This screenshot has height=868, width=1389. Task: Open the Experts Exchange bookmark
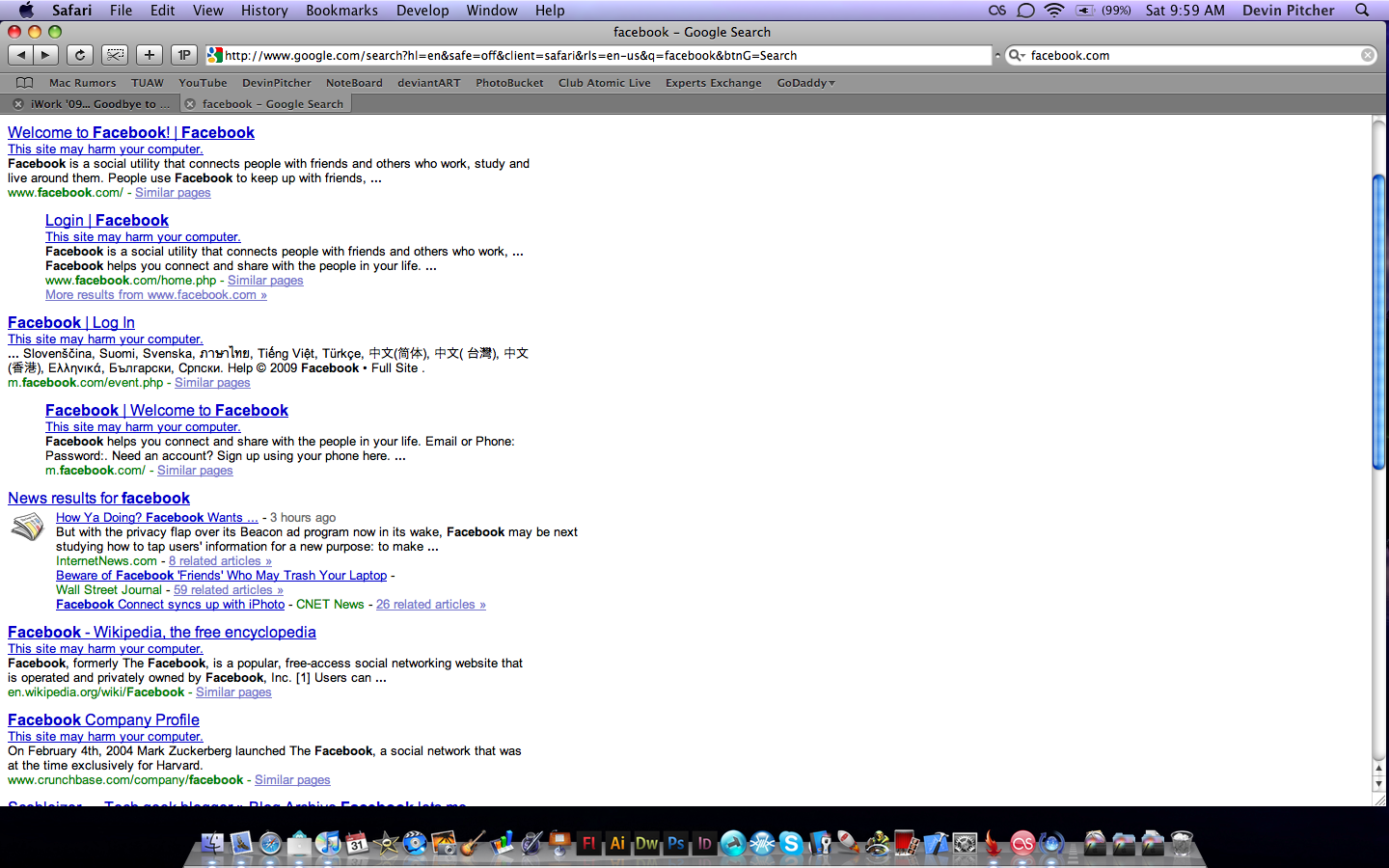point(713,83)
